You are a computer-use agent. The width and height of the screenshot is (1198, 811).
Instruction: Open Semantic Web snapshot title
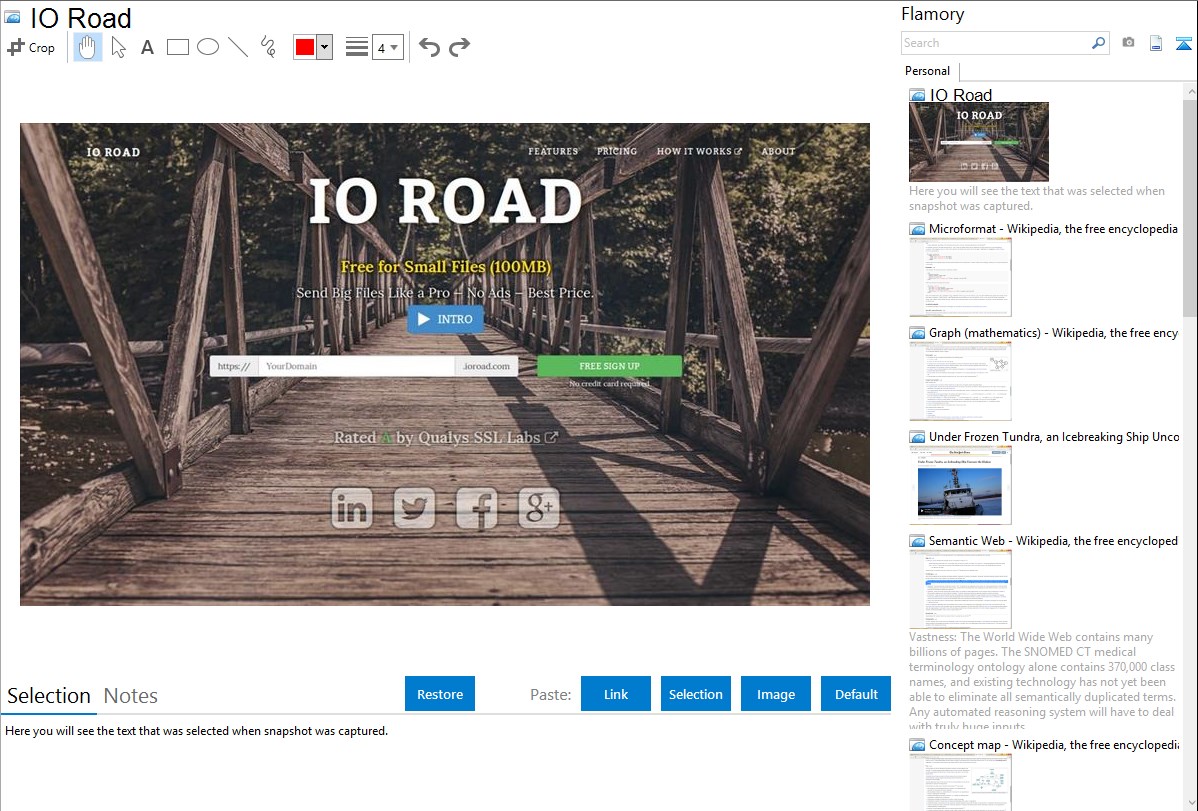[1053, 540]
